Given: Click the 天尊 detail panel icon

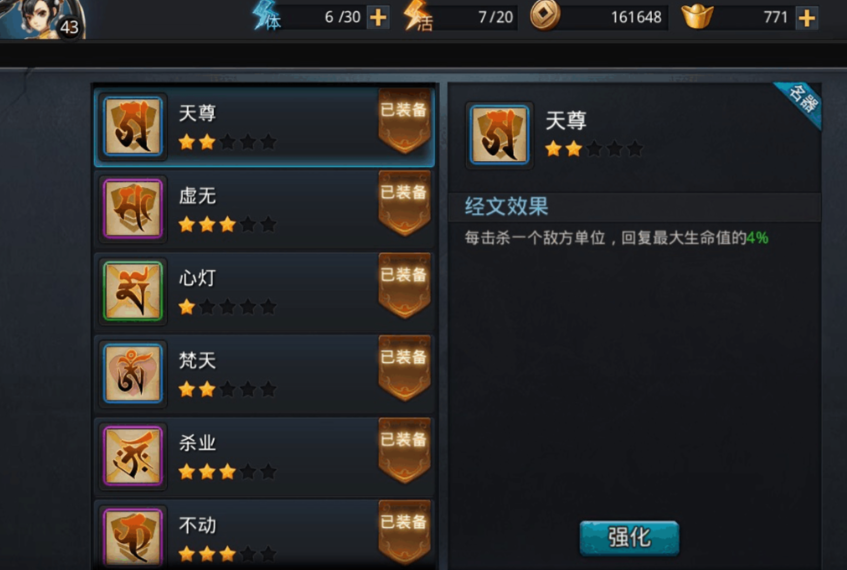Looking at the screenshot, I should tap(500, 135).
